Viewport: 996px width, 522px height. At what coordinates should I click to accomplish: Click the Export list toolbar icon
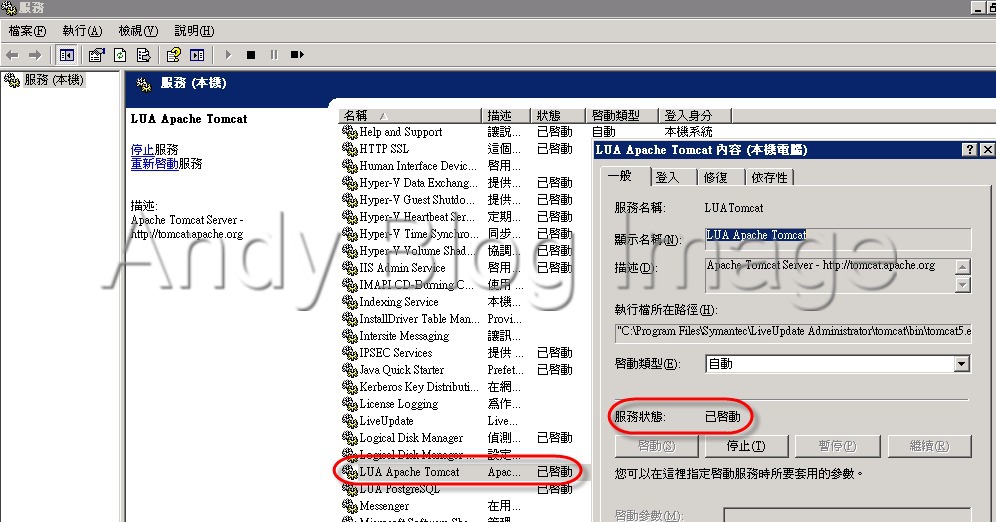tap(144, 55)
